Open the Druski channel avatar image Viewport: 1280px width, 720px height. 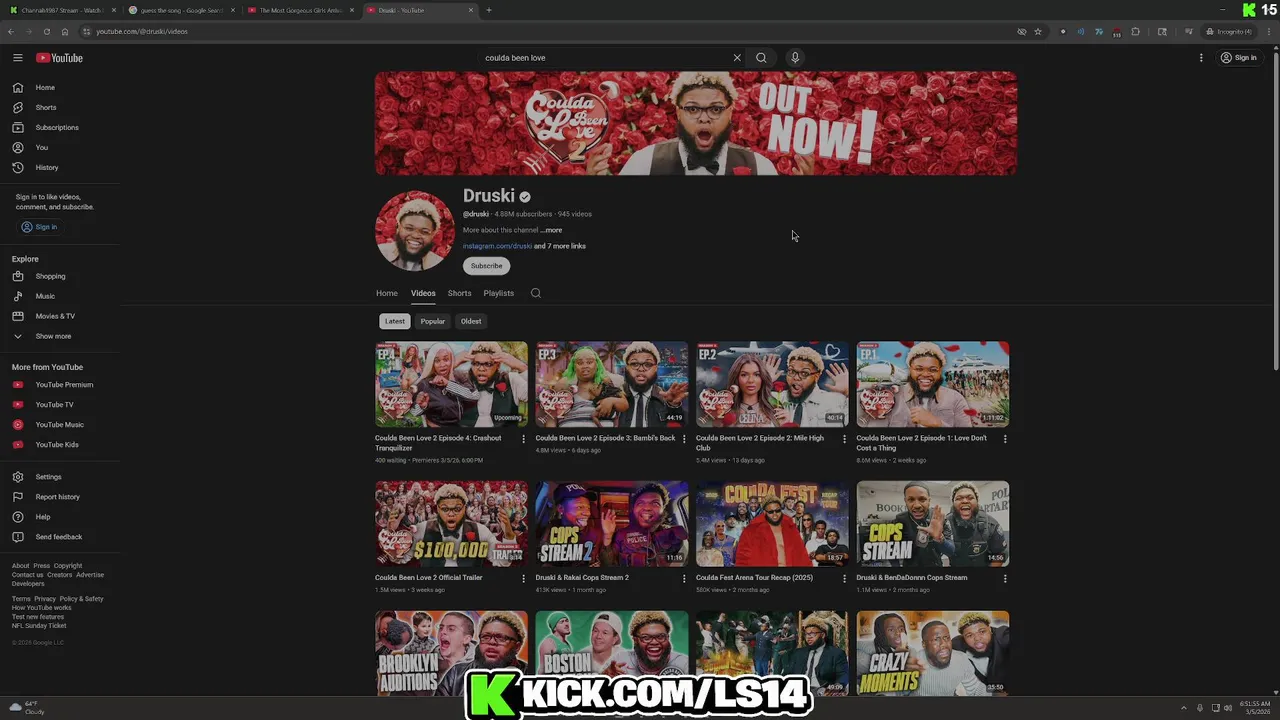(x=415, y=231)
